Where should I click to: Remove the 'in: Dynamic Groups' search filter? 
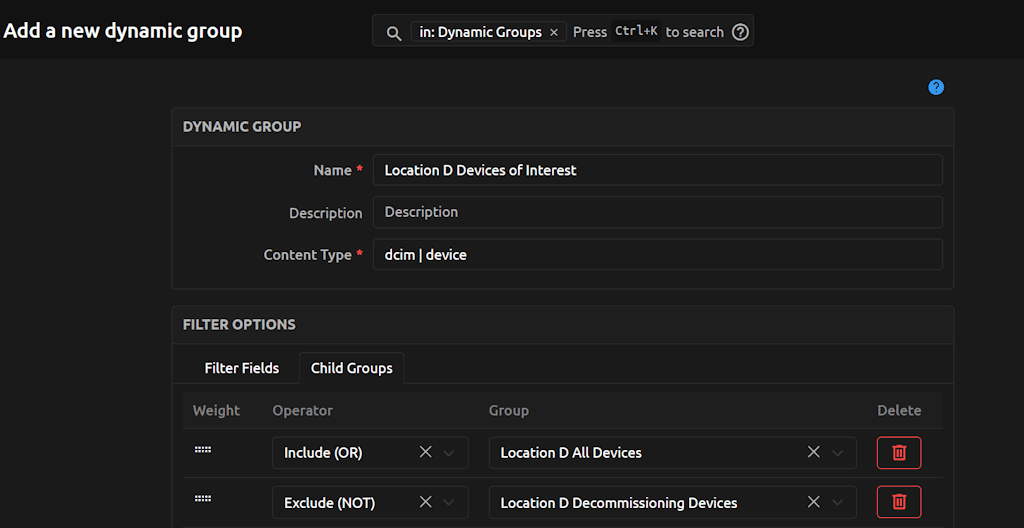pyautogui.click(x=554, y=32)
